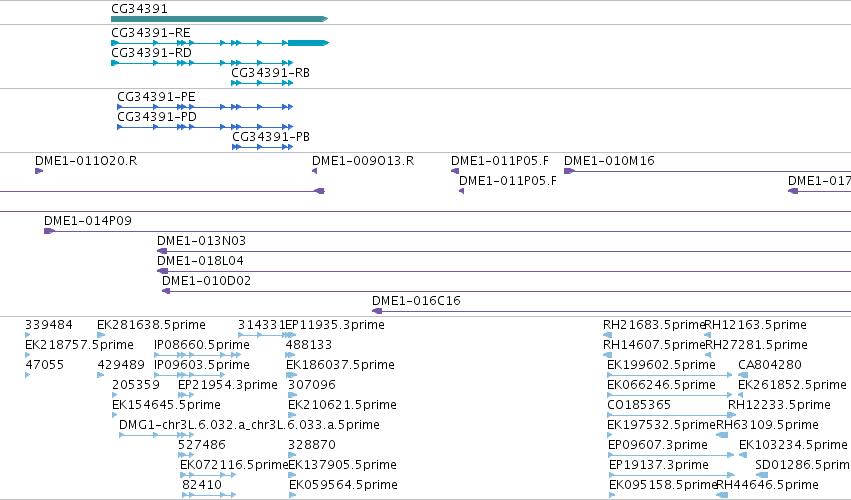Select the 527486 EST label

point(202,445)
